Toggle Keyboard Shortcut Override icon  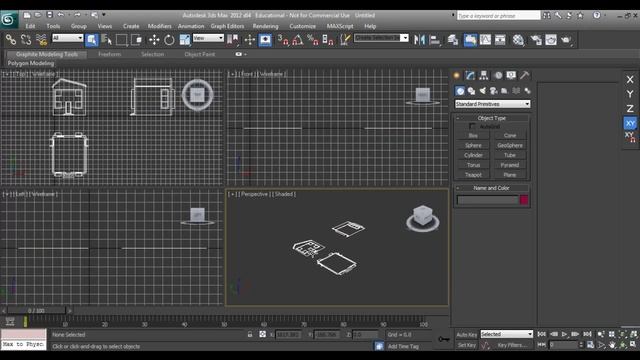click(265, 40)
